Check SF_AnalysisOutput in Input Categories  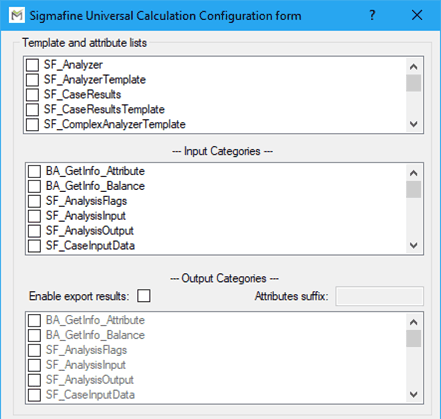[x=34, y=231]
